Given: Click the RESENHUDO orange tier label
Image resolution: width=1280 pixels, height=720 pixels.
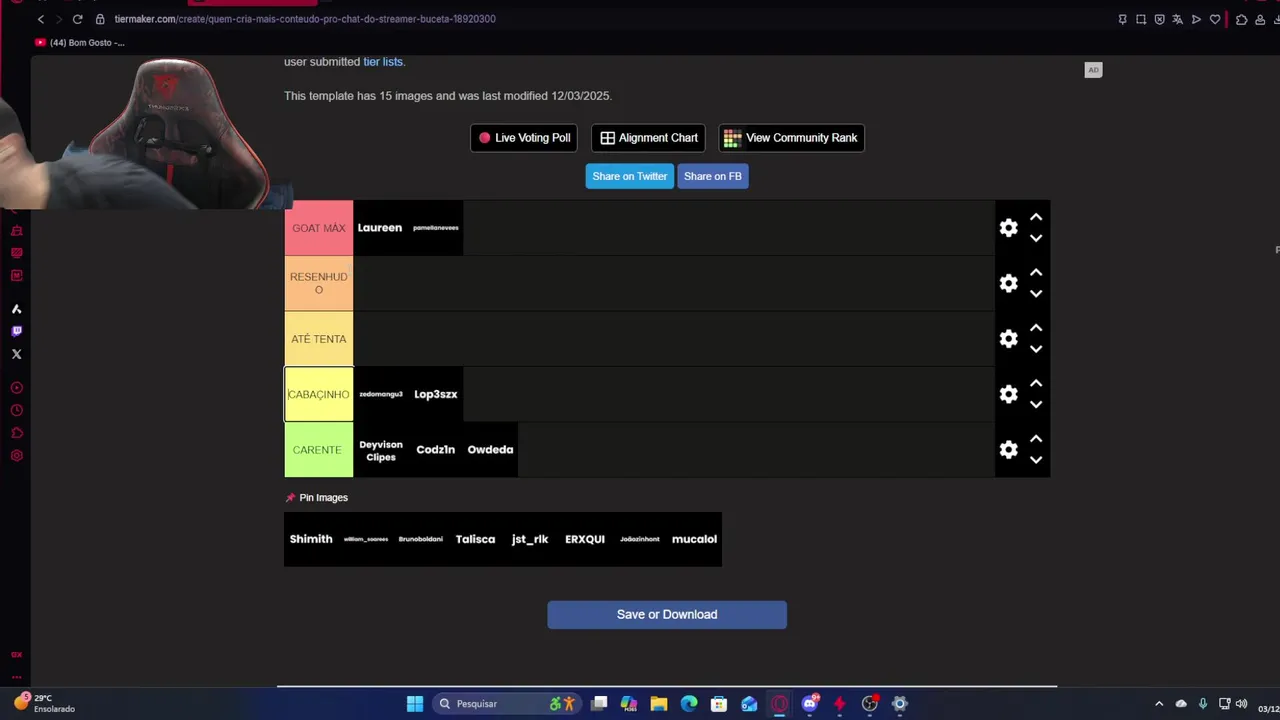Looking at the screenshot, I should coord(319,283).
